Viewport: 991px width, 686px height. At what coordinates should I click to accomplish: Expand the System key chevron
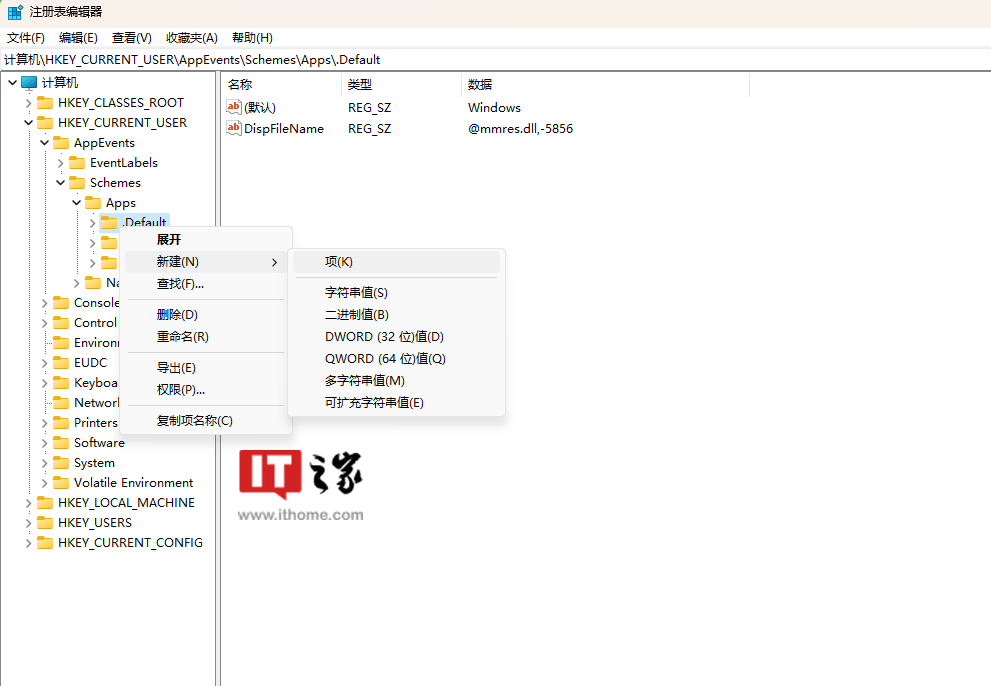(45, 463)
